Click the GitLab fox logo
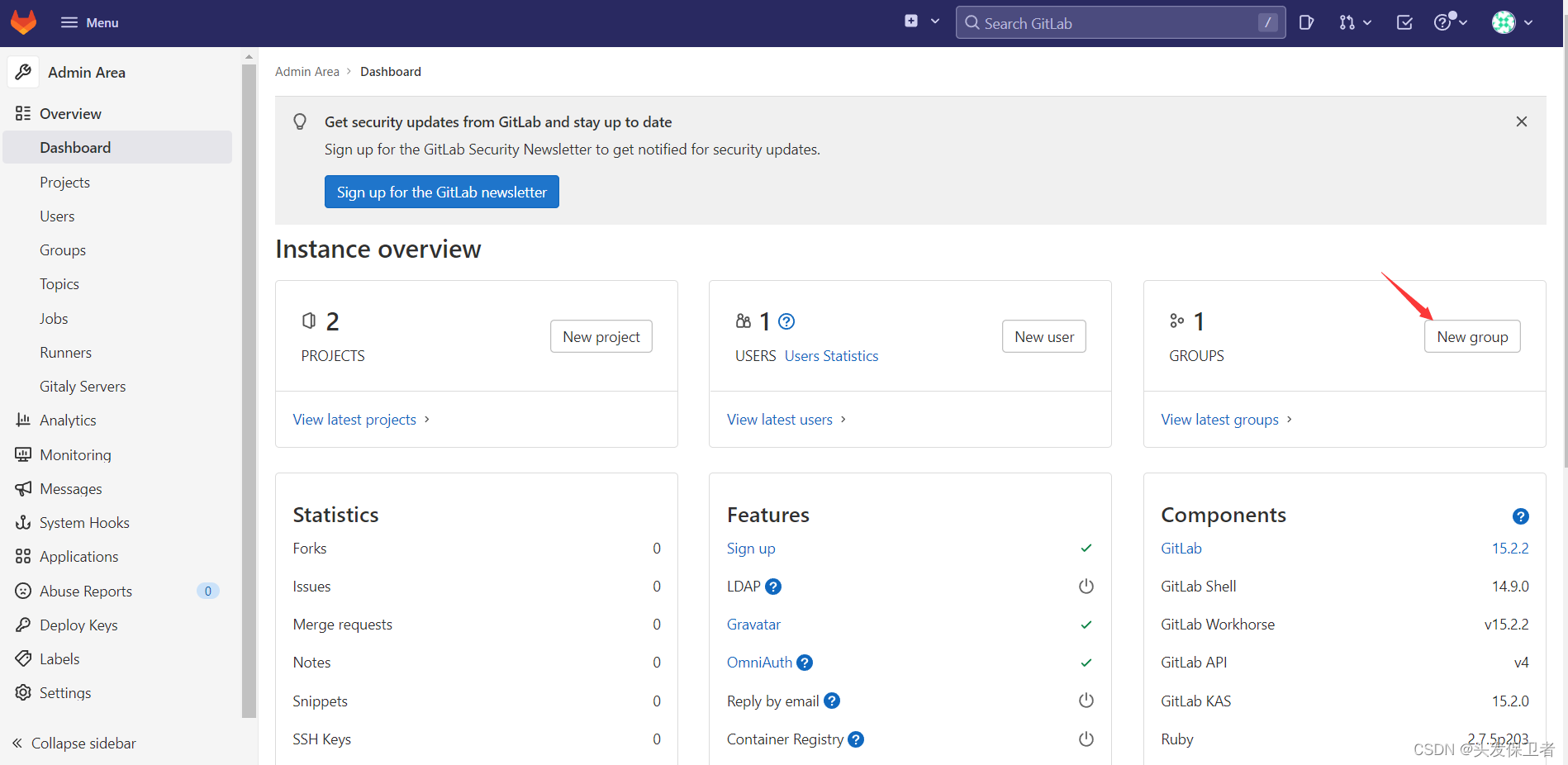This screenshot has width=1568, height=765. pos(24,22)
